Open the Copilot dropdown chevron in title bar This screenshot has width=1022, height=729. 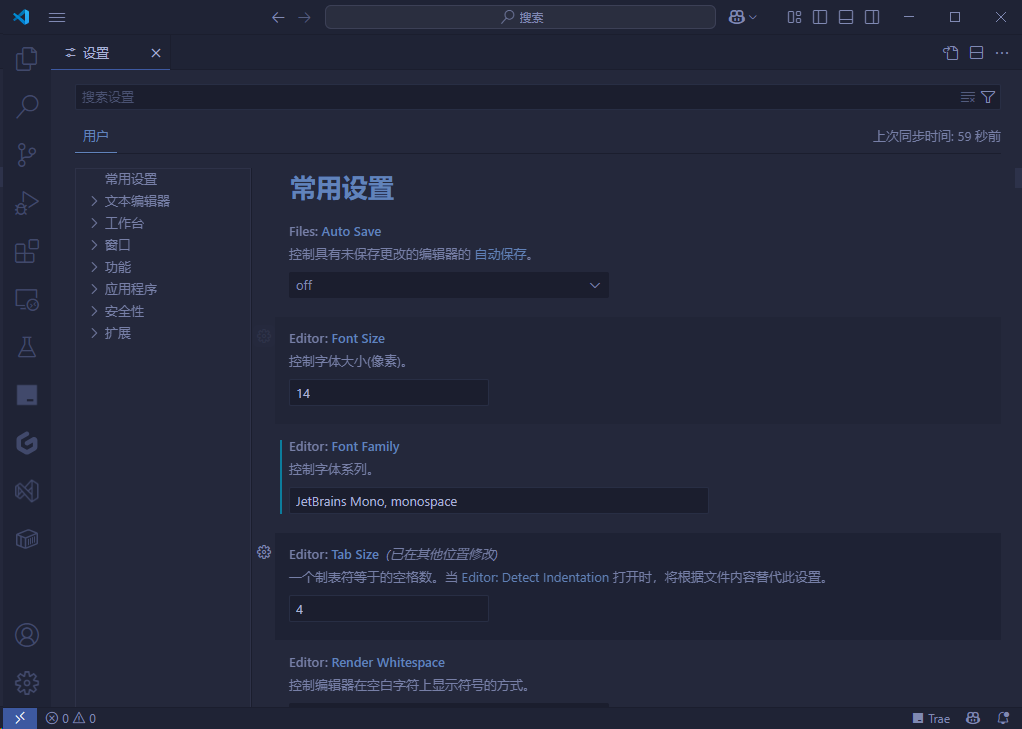[753, 17]
